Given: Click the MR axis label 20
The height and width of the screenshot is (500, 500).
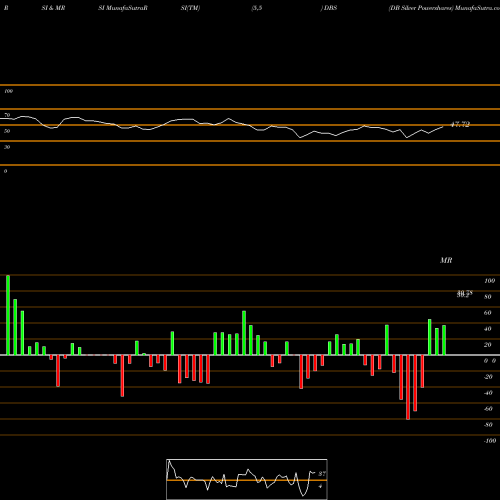Looking at the screenshot, I should (488, 345).
